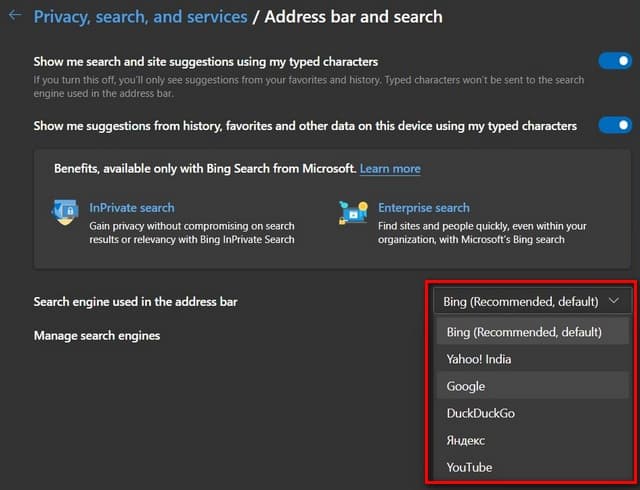Select YouTube from the dropdown list
This screenshot has width=640, height=490.
[x=533, y=467]
